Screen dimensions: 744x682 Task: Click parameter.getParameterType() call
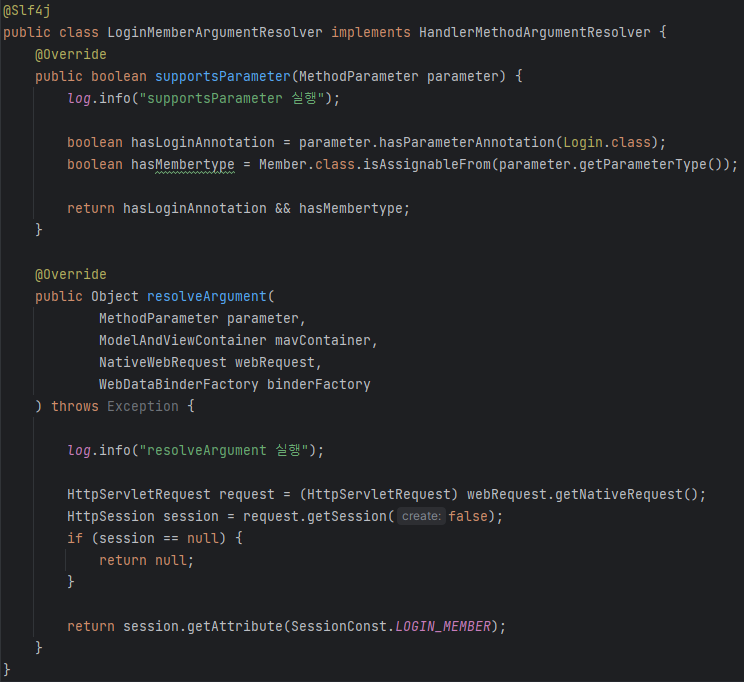610,165
